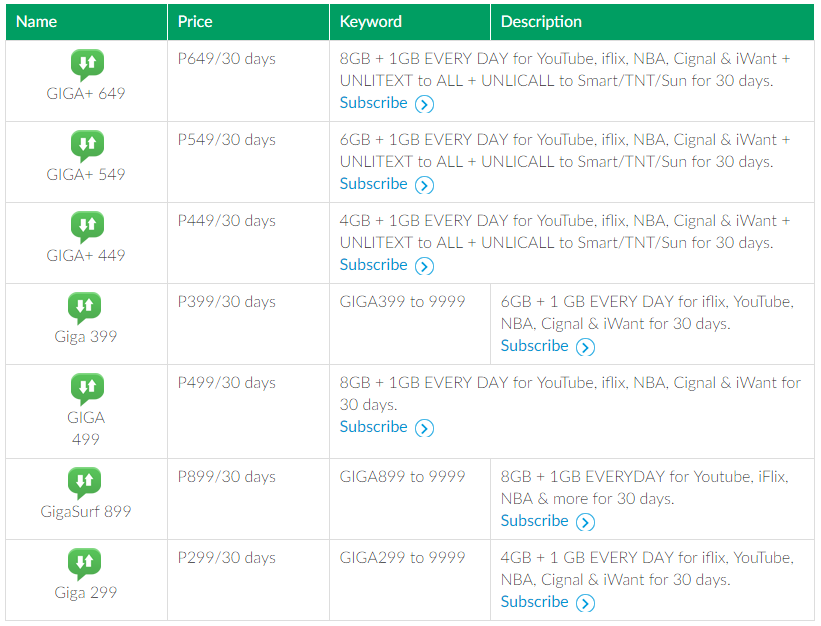Screen dimensions: 821x626
Task: Click the green data icon for GIGA+ 549
Action: point(87,146)
